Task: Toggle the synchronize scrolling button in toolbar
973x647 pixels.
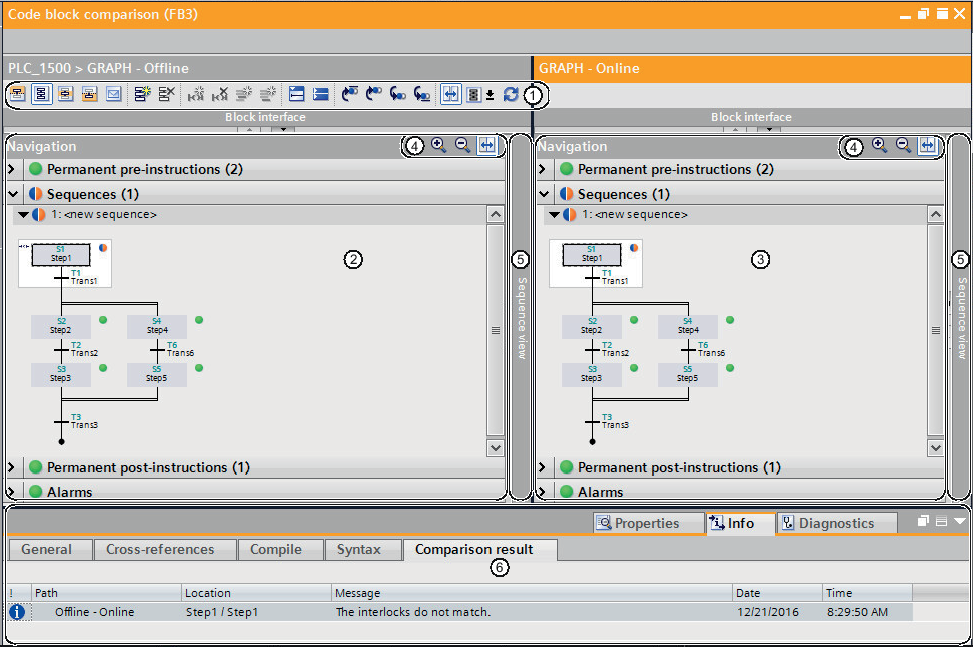Action: tap(450, 94)
